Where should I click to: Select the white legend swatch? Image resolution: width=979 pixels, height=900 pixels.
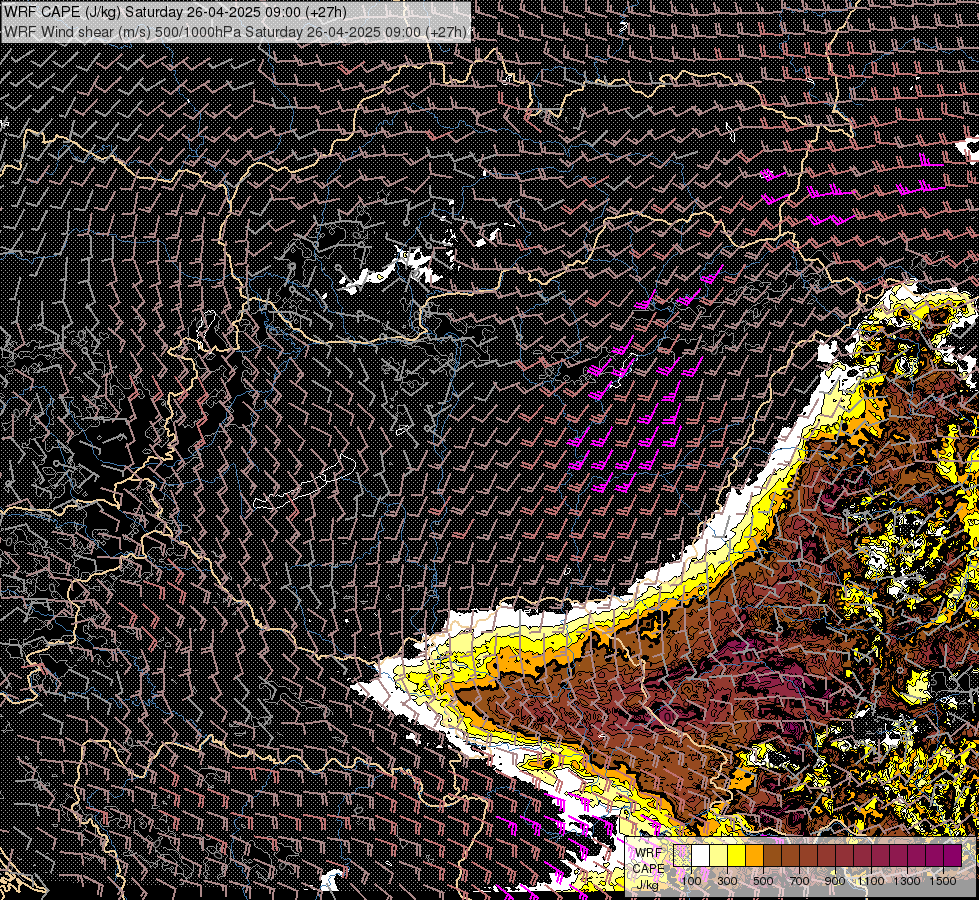point(701,855)
